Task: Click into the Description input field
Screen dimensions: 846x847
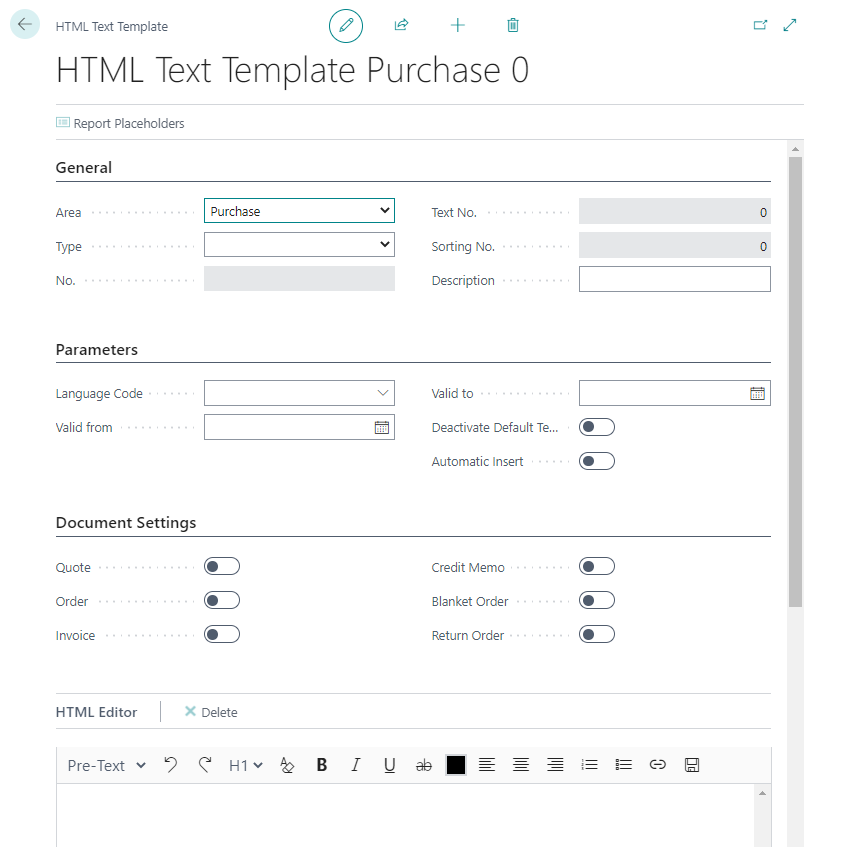Action: point(674,280)
